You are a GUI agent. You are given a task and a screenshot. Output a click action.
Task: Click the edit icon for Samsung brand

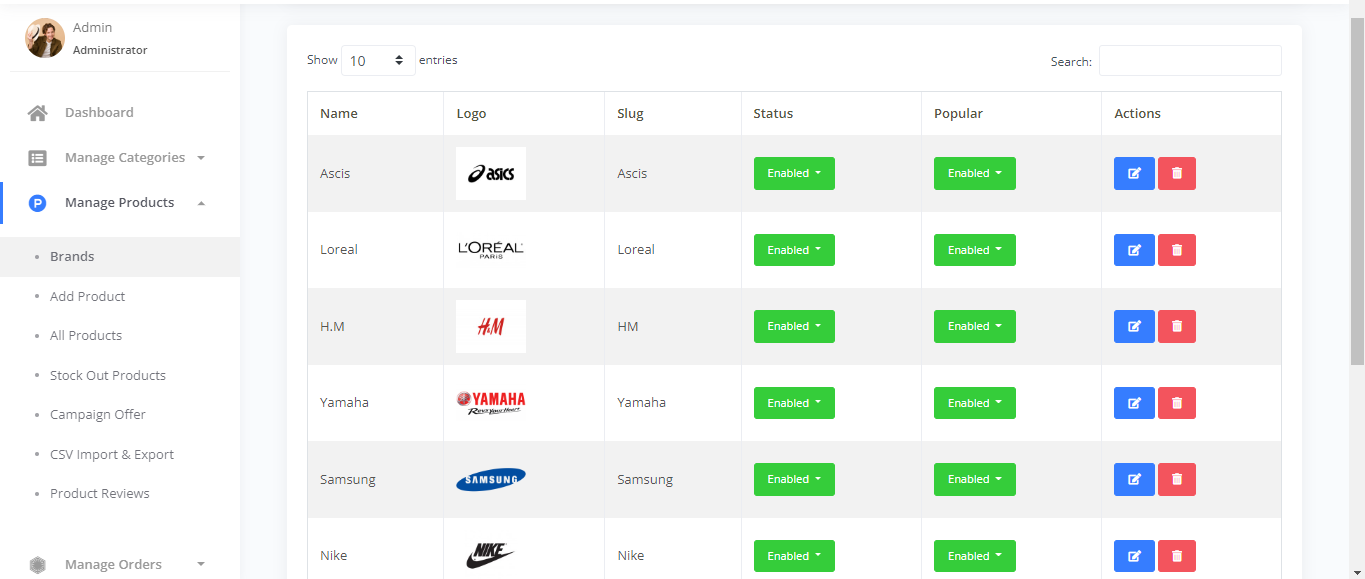(1134, 479)
